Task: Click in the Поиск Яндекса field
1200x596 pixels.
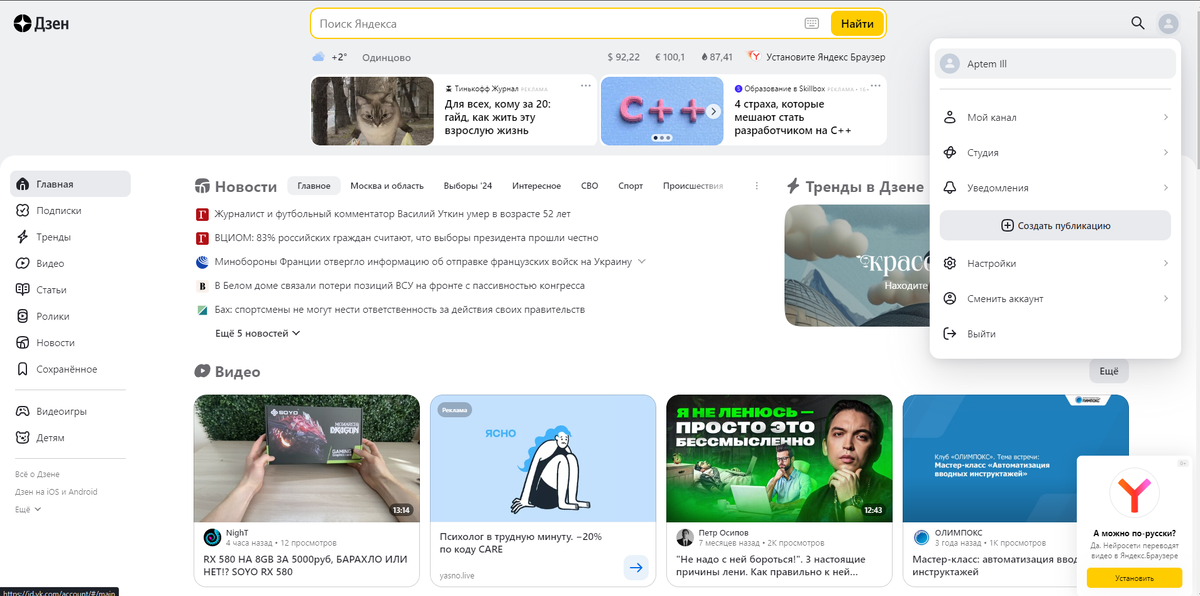Action: (x=558, y=23)
